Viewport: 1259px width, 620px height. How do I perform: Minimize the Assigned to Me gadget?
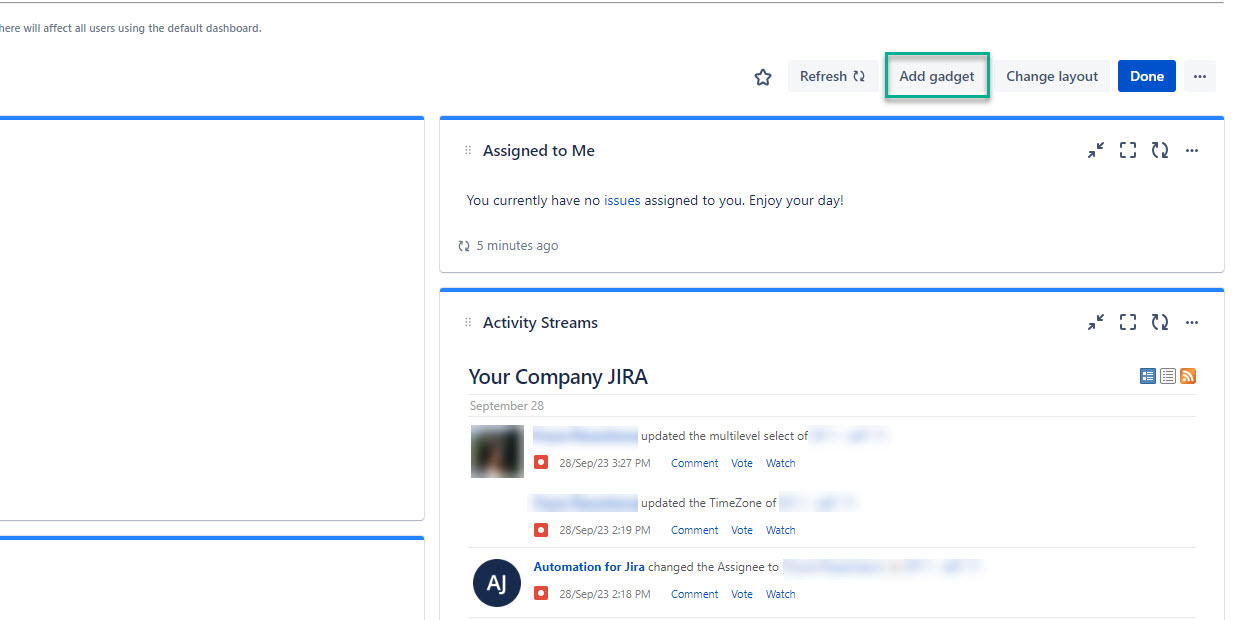1096,151
